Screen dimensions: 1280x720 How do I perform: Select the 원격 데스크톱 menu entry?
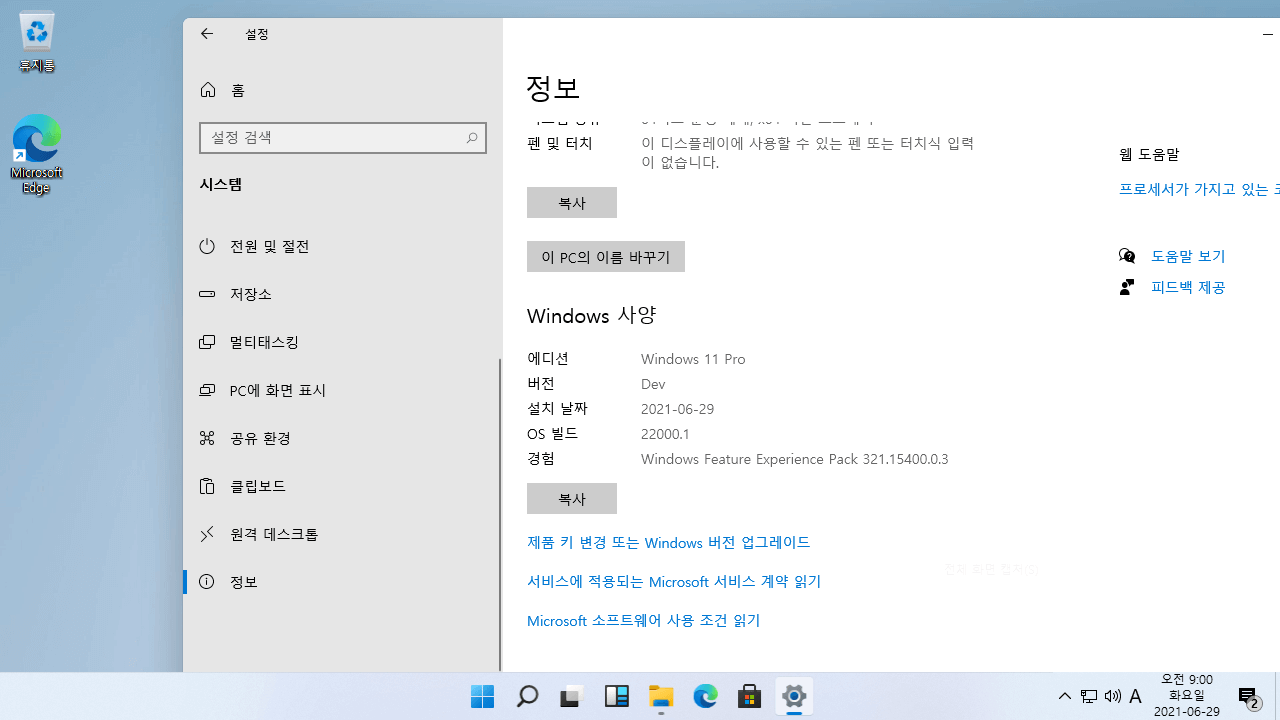(x=342, y=534)
